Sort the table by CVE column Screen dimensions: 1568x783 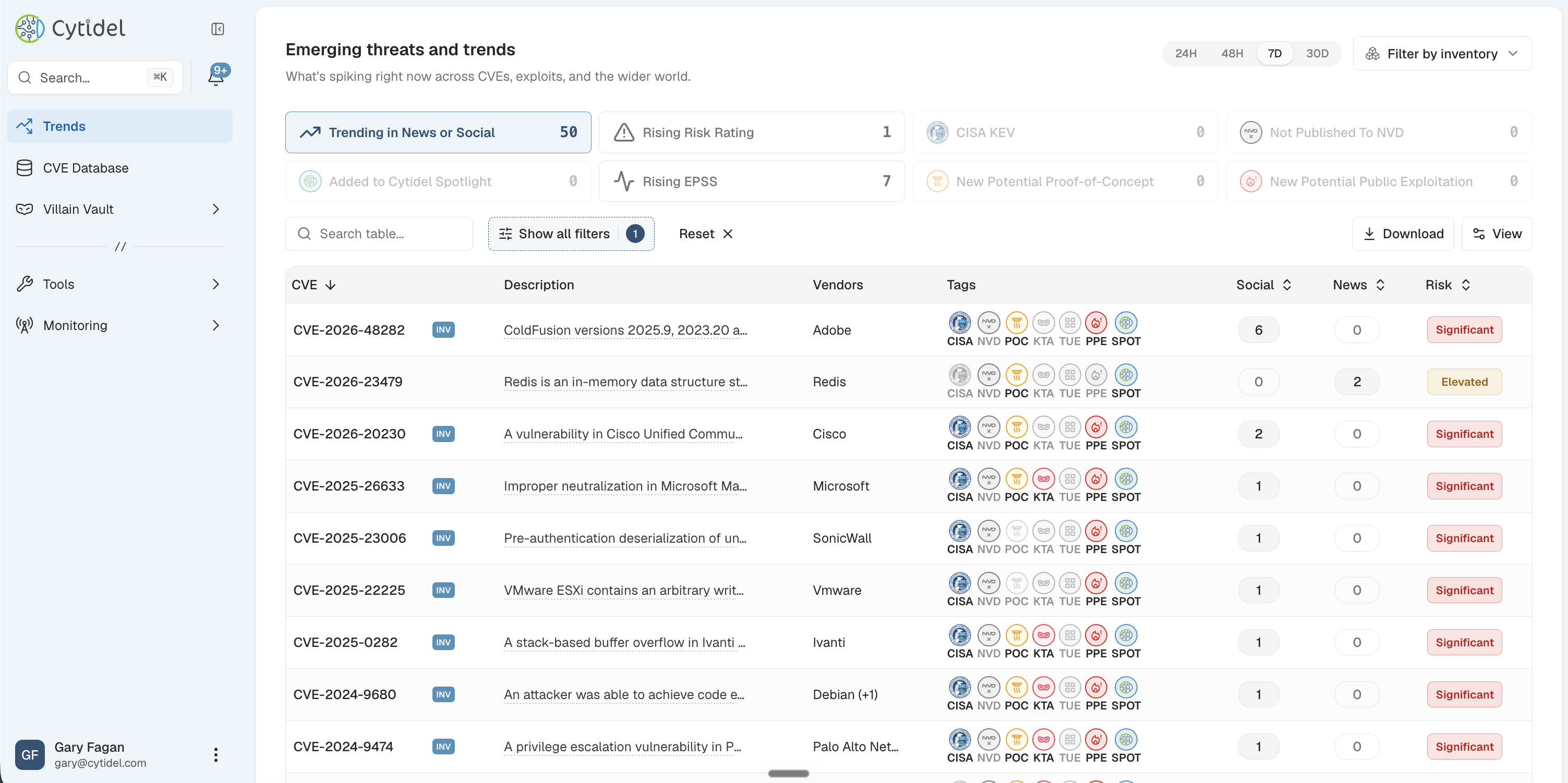313,285
